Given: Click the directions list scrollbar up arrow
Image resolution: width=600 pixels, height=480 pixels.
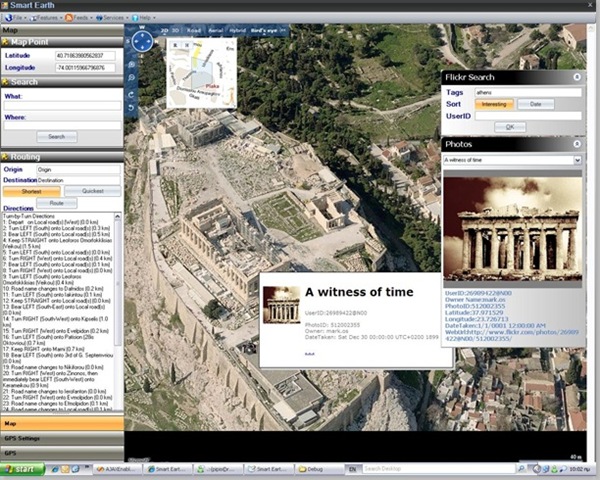Looking at the screenshot, I should [118, 217].
